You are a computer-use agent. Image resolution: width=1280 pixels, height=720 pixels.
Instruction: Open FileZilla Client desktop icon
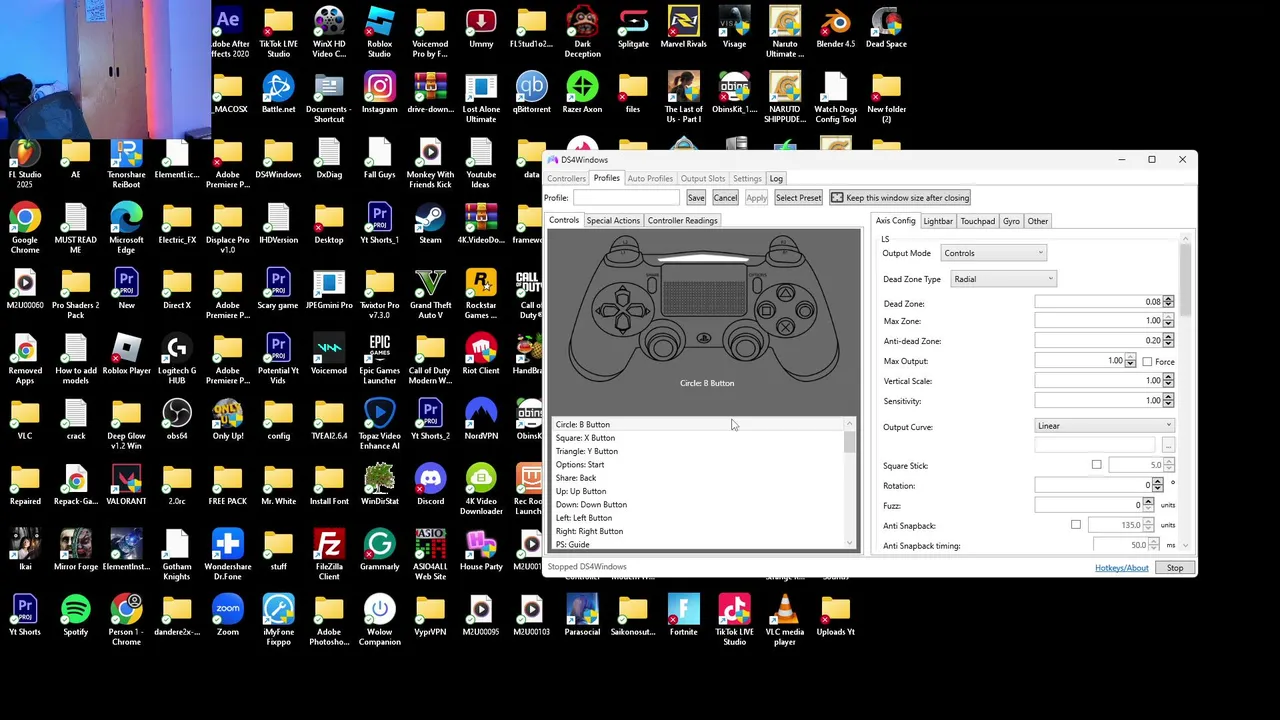point(329,556)
